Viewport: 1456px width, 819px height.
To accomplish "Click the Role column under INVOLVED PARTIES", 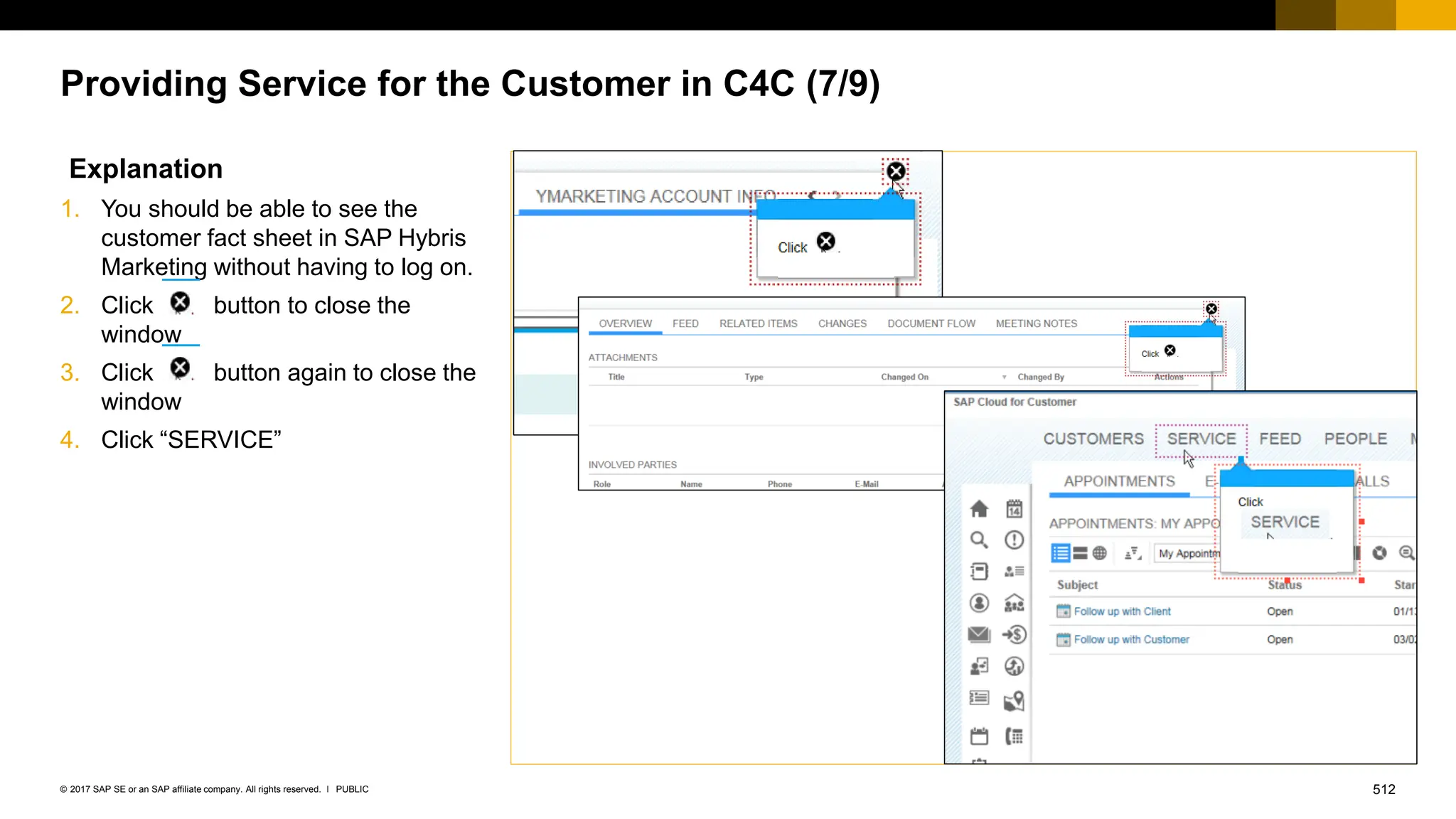I will pyautogui.click(x=601, y=484).
